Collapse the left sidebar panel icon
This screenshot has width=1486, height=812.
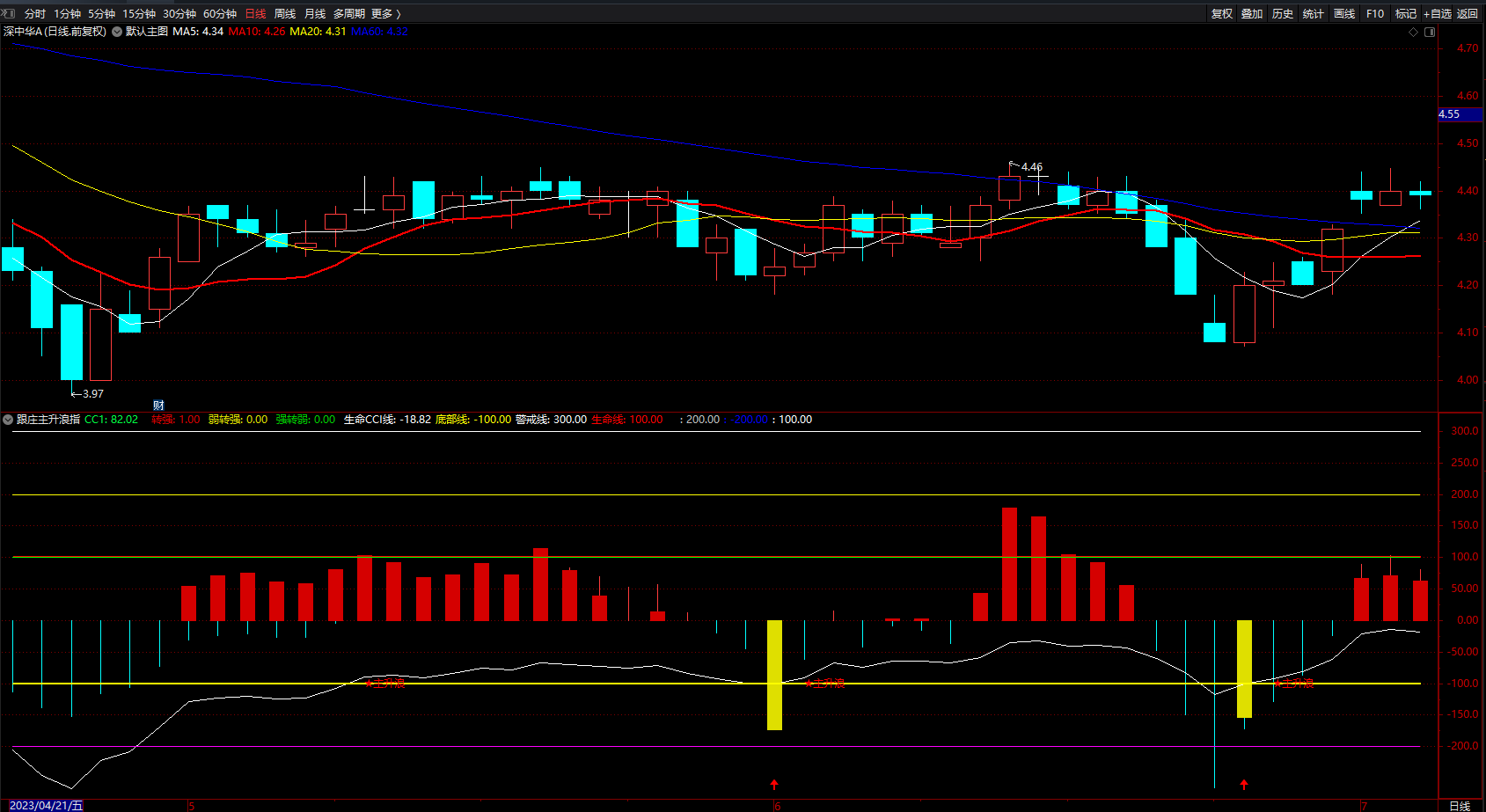pos(9,13)
